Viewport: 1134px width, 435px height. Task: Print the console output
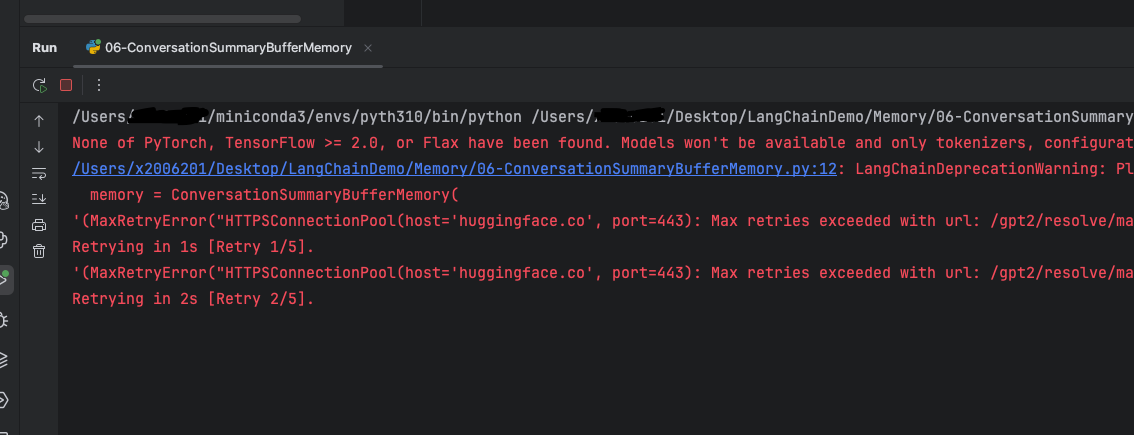pyautogui.click(x=39, y=225)
